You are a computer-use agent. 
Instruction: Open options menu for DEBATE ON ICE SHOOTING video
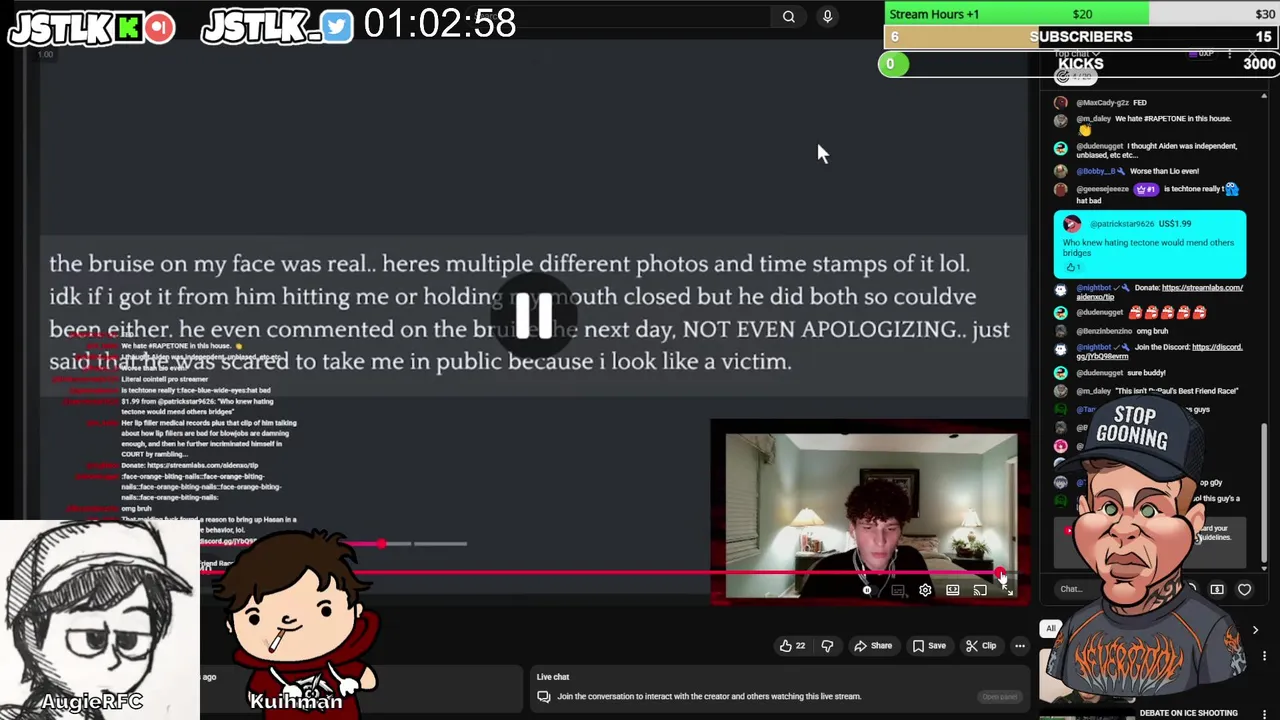(x=1264, y=713)
